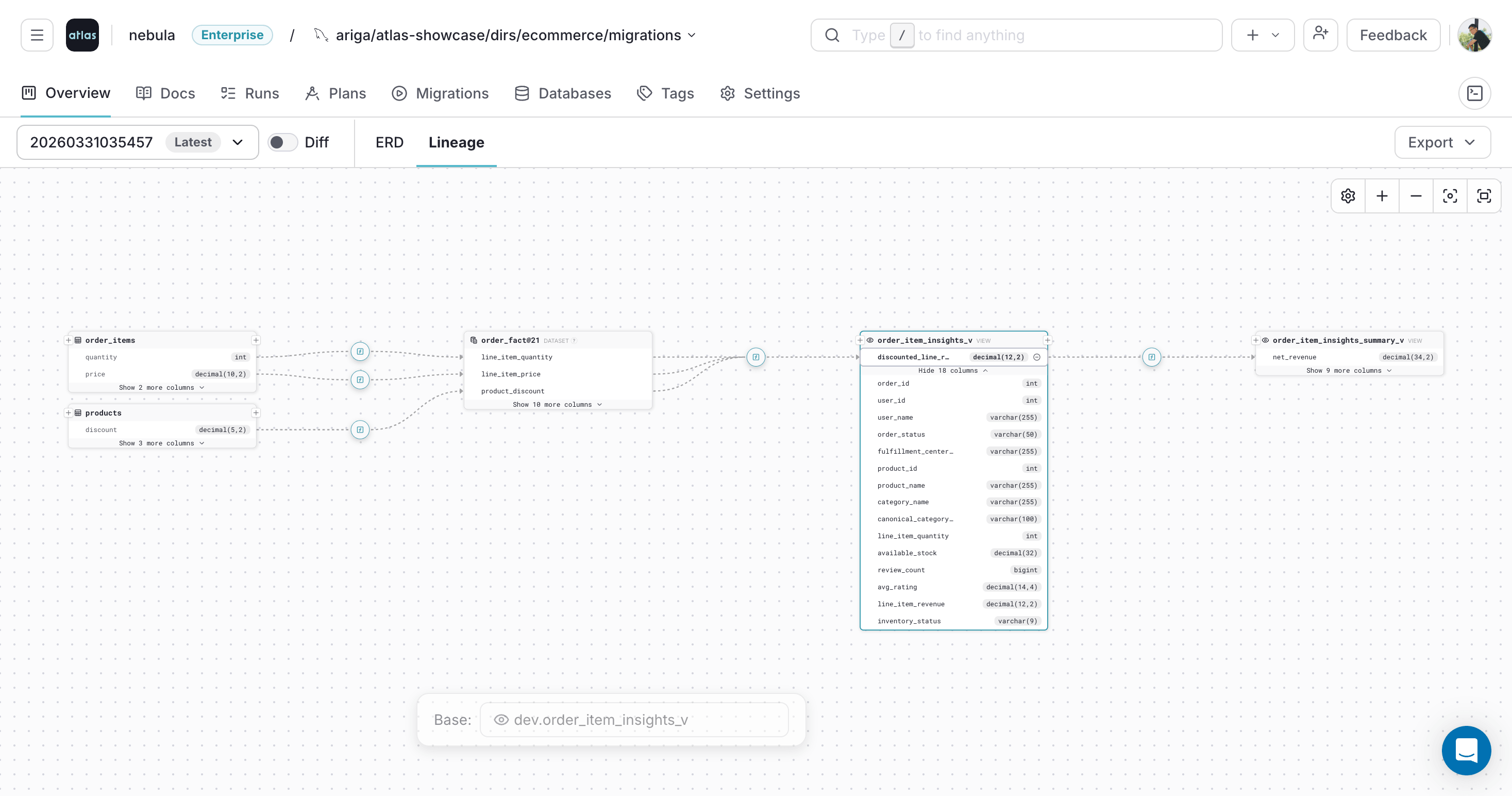The width and height of the screenshot is (1512, 796).
Task: Open the terminal icon below the profile avatar
Action: [1475, 93]
